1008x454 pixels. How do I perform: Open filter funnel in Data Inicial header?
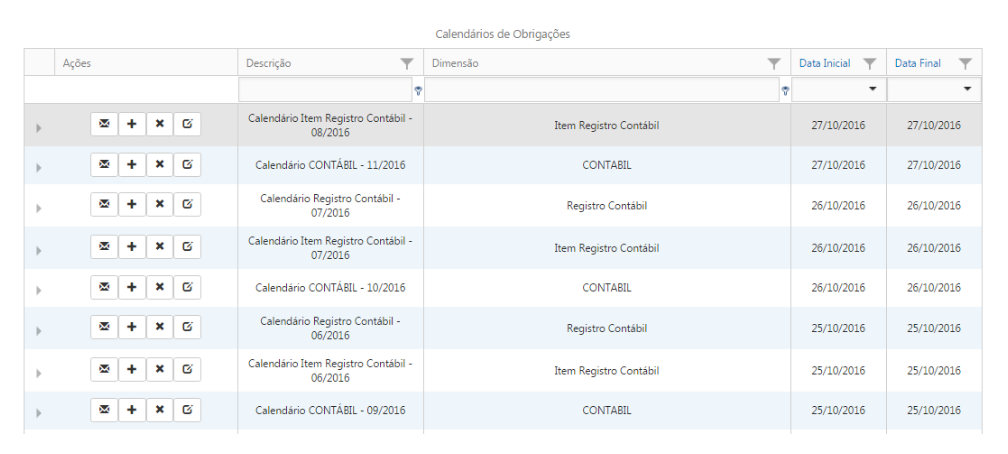[x=870, y=63]
